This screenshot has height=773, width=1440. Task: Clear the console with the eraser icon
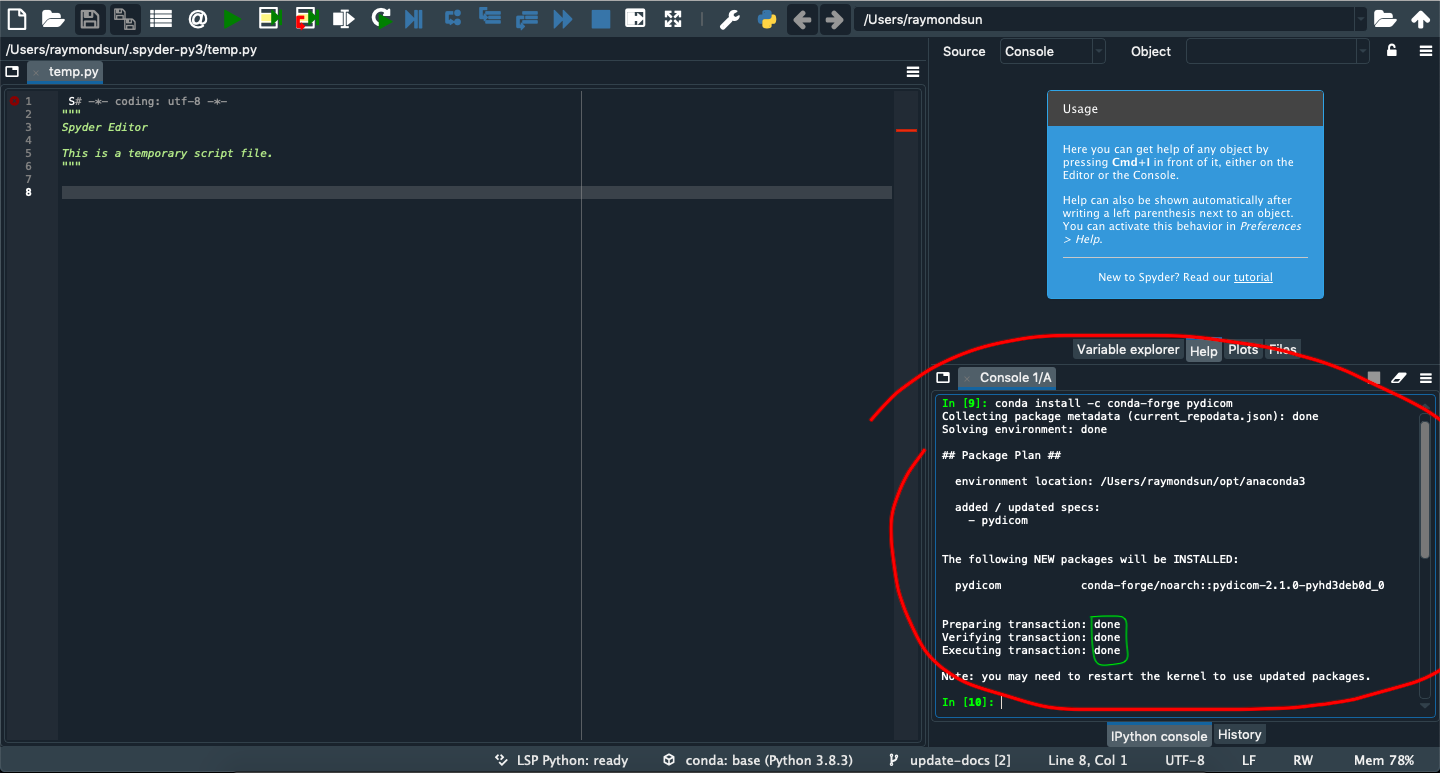pyautogui.click(x=1399, y=378)
